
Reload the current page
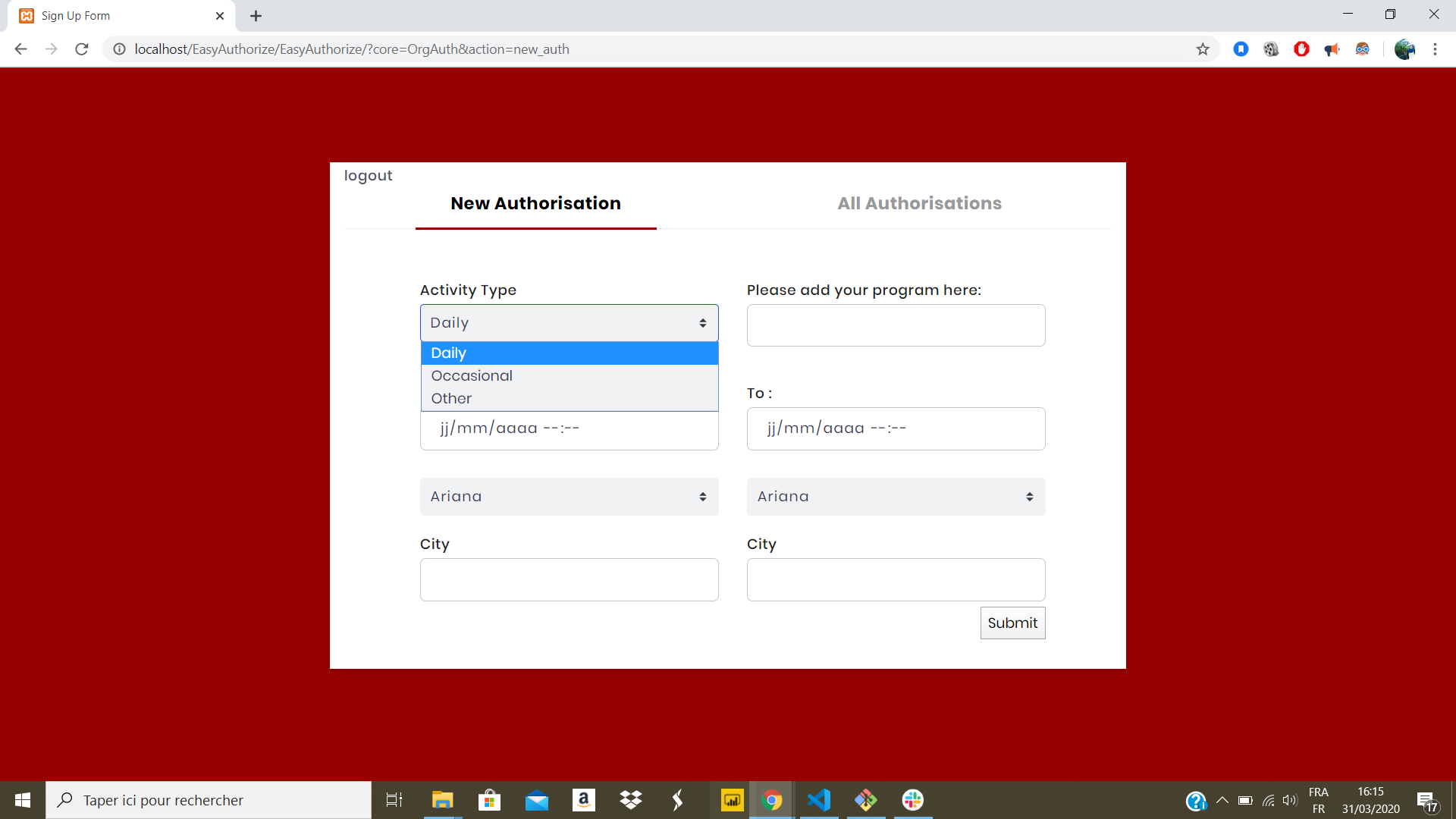coord(82,49)
